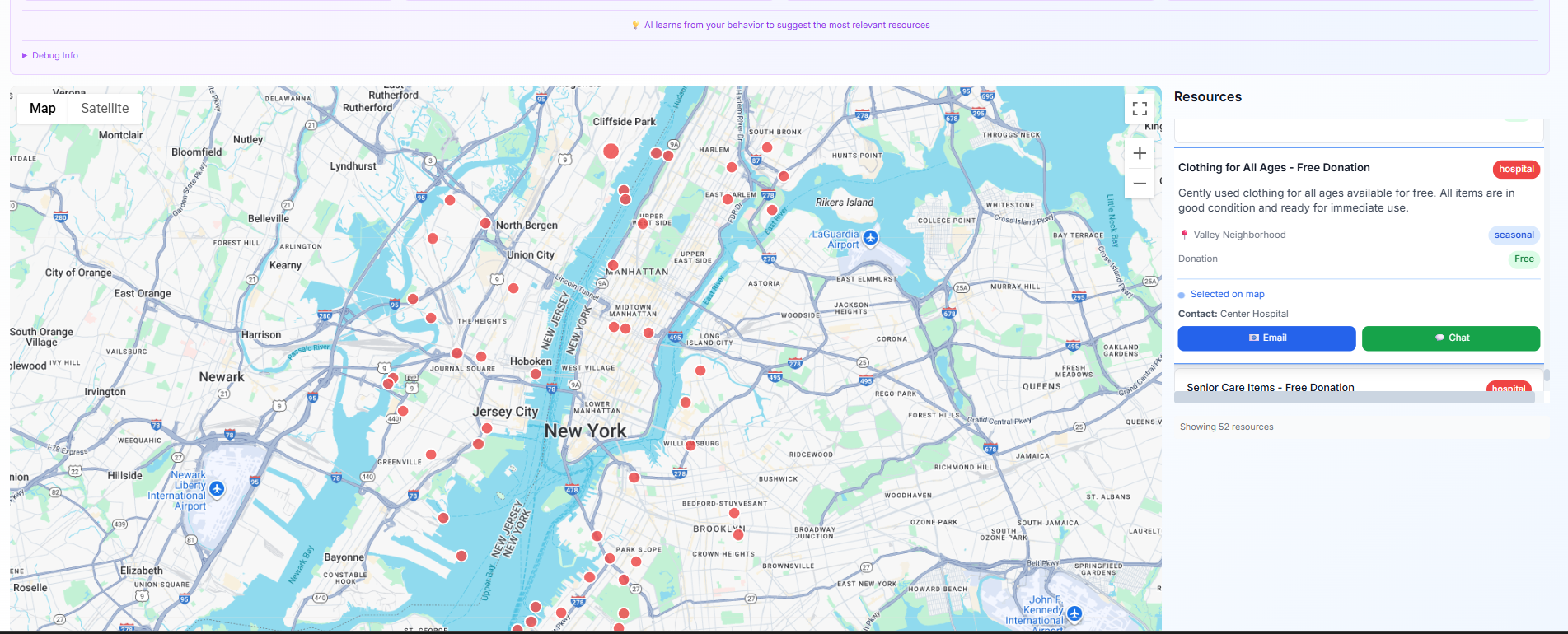Click the seasonal badge
1568x634 pixels.
point(1514,235)
